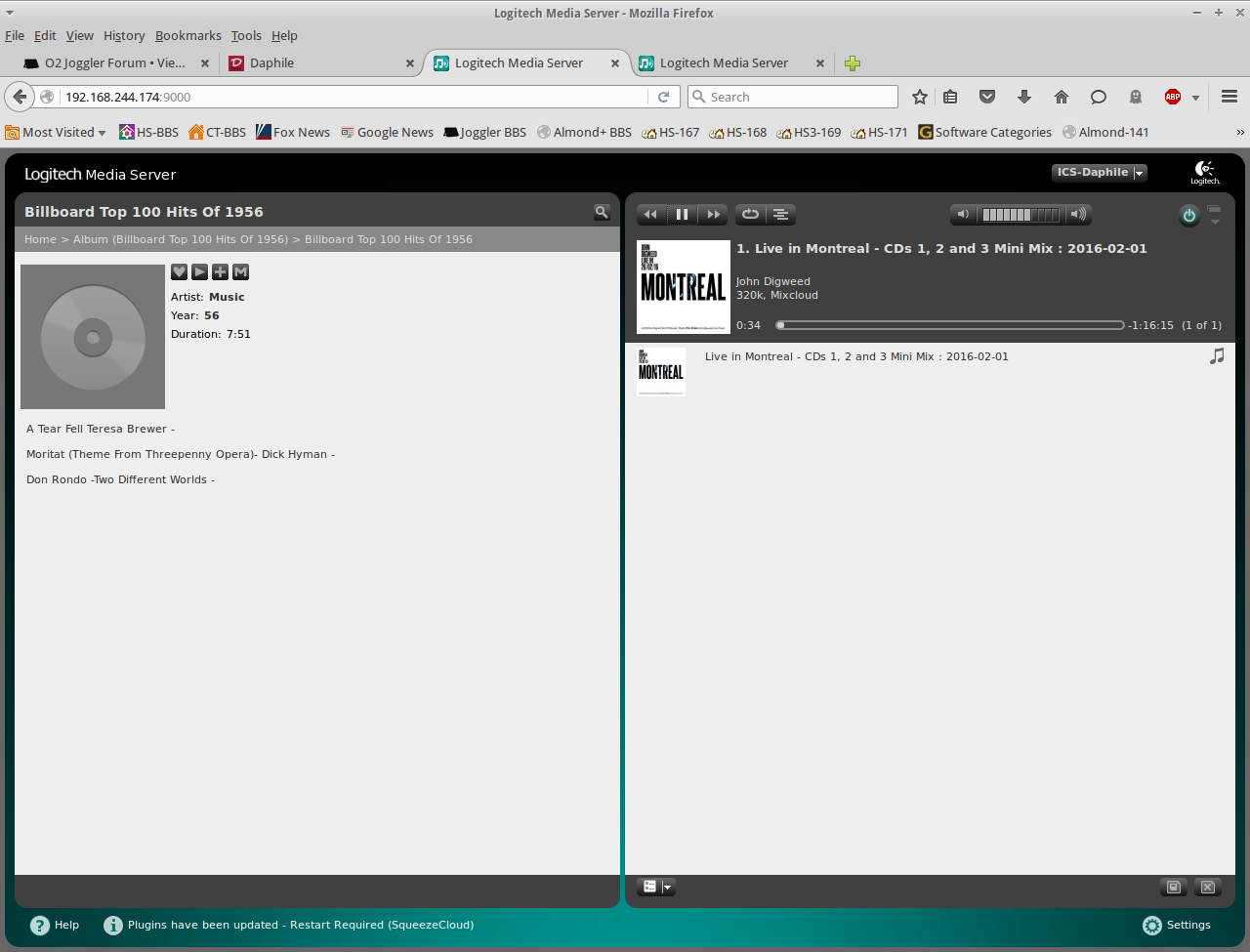1250x952 pixels.
Task: Bookmark this page with the star icon
Action: pos(919,97)
